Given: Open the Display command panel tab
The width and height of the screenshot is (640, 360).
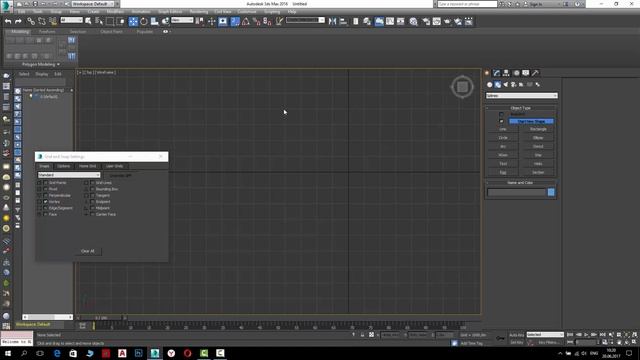Looking at the screenshot, I should coord(526,73).
